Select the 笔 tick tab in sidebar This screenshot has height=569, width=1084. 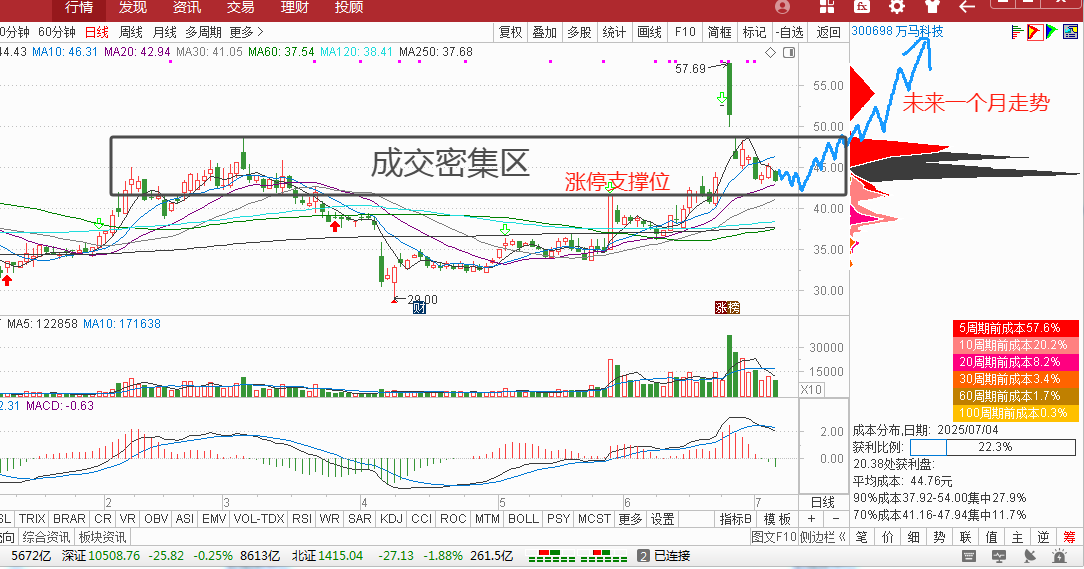coord(861,537)
